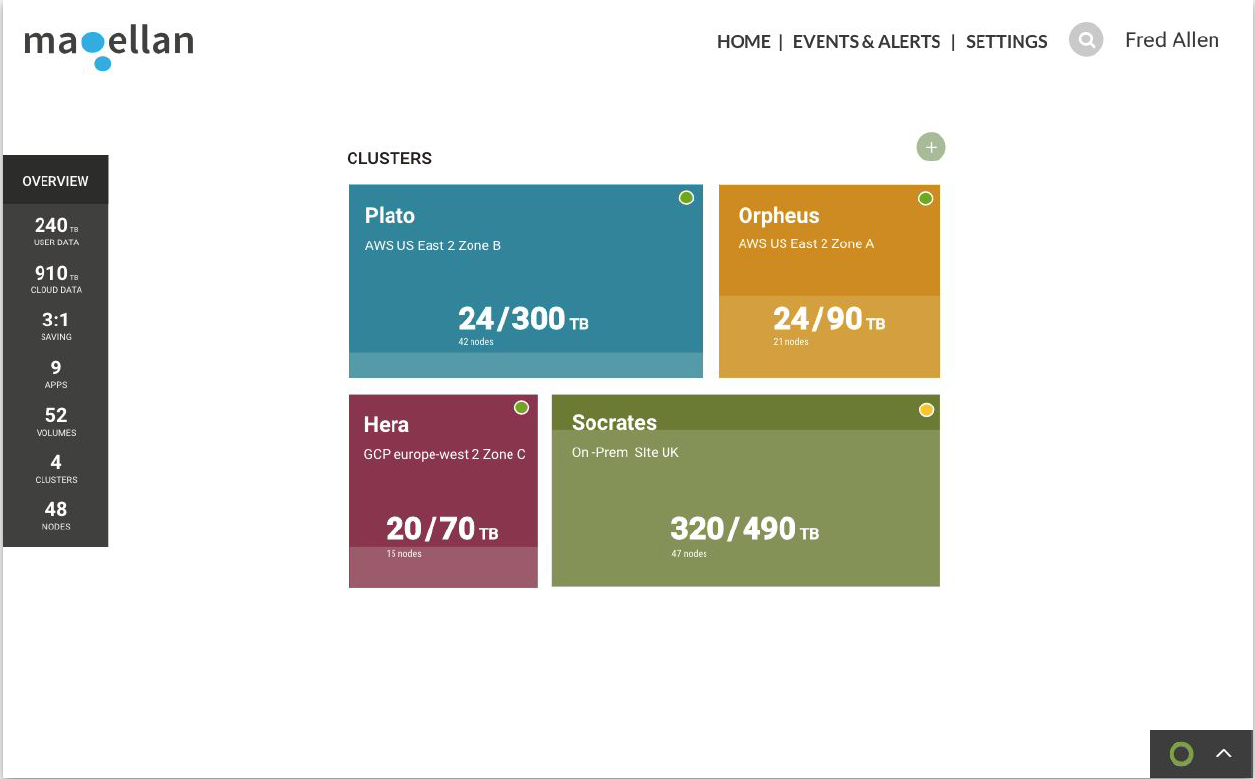Click the search magnifier icon
The height and width of the screenshot is (779, 1255).
pyautogui.click(x=1086, y=40)
